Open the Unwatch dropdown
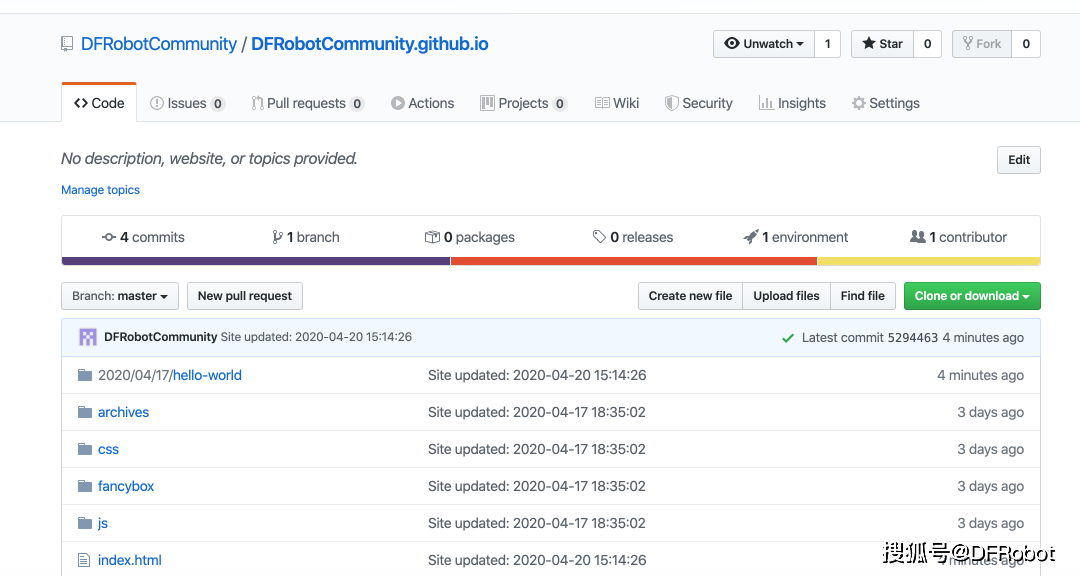Viewport: 1080px width, 576px height. 764,44
